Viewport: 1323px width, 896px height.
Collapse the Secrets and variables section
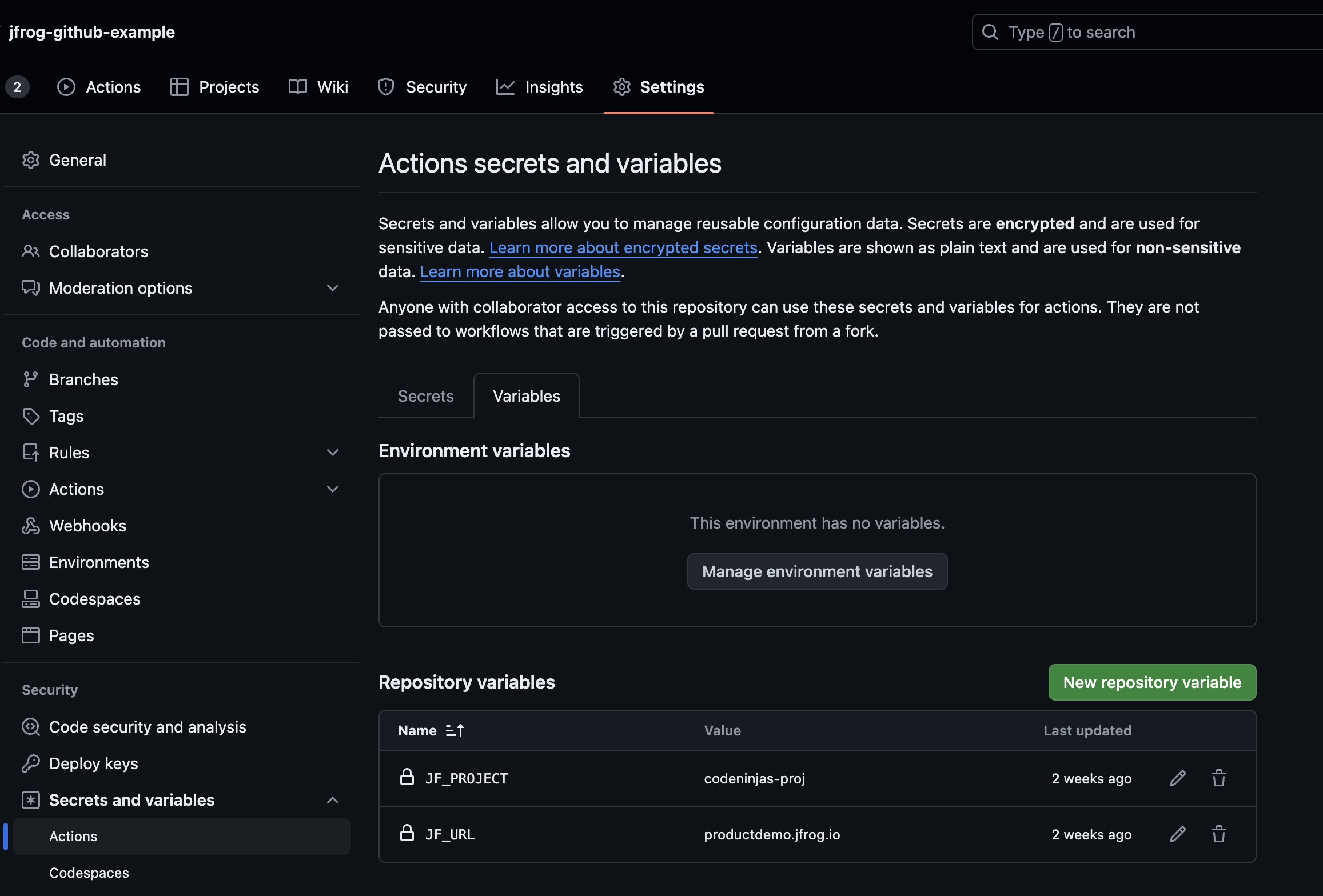332,800
